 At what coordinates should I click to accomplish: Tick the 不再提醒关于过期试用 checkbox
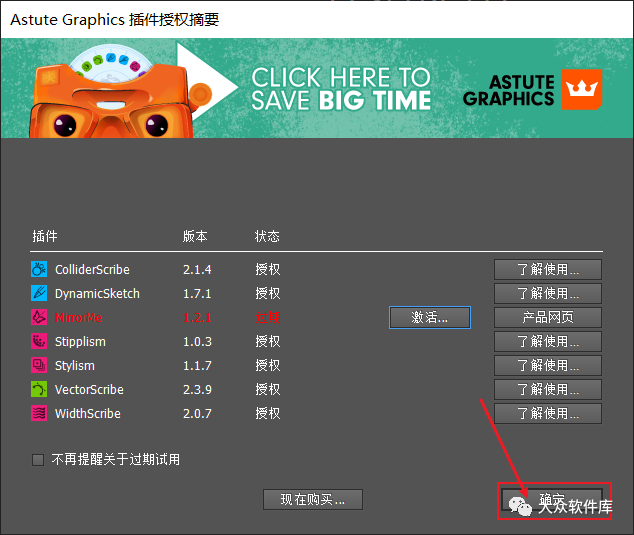coord(38,460)
